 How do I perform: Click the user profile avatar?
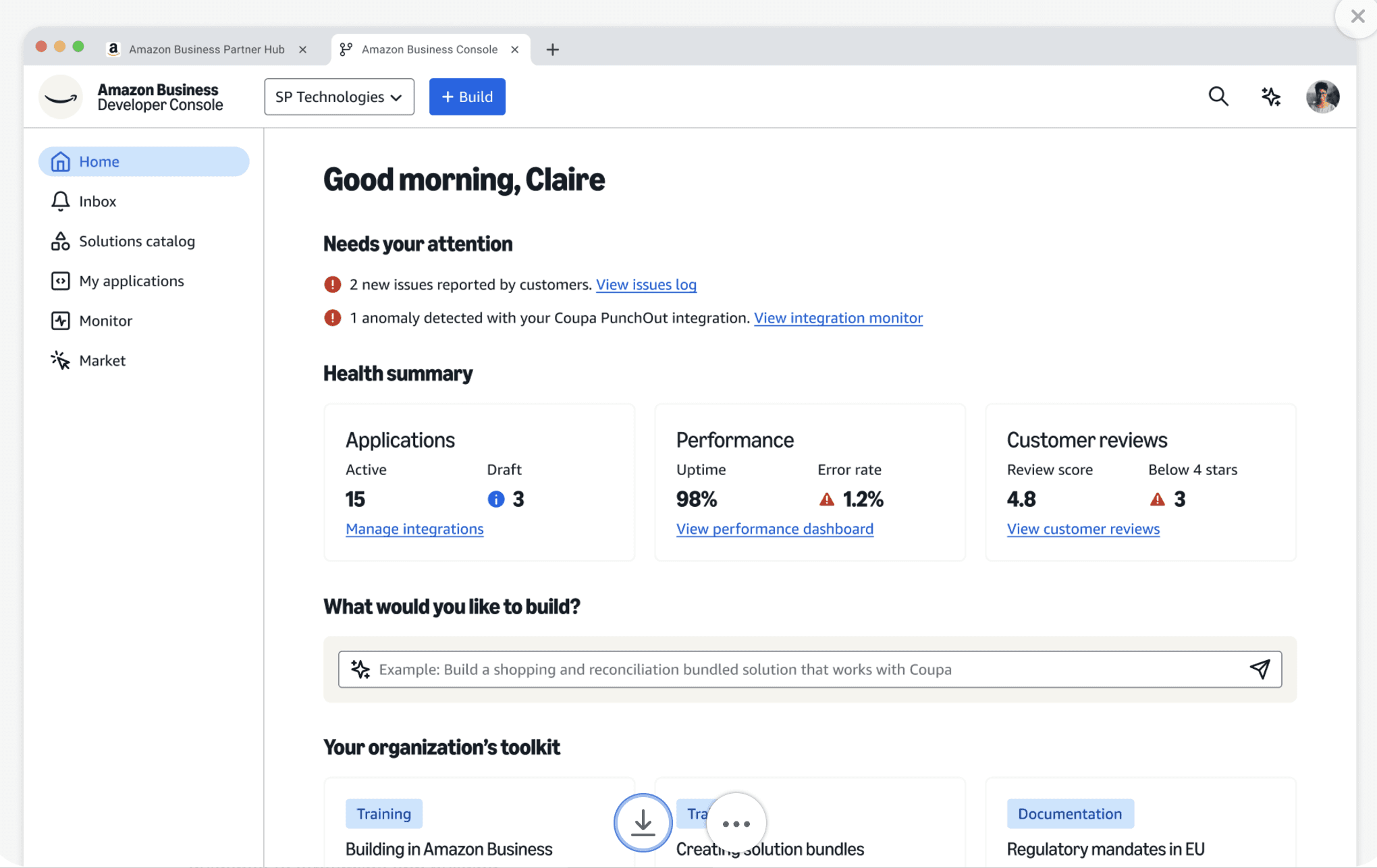pos(1322,97)
